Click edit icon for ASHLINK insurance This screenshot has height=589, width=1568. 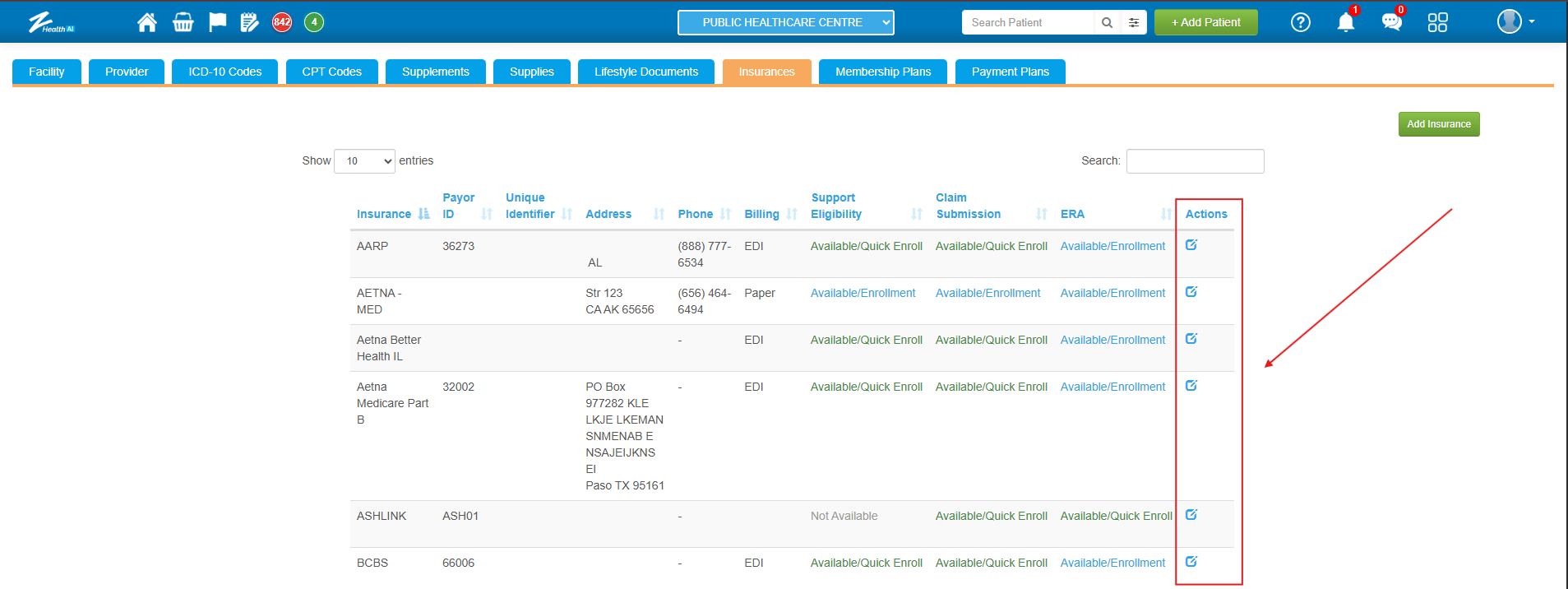point(1191,515)
